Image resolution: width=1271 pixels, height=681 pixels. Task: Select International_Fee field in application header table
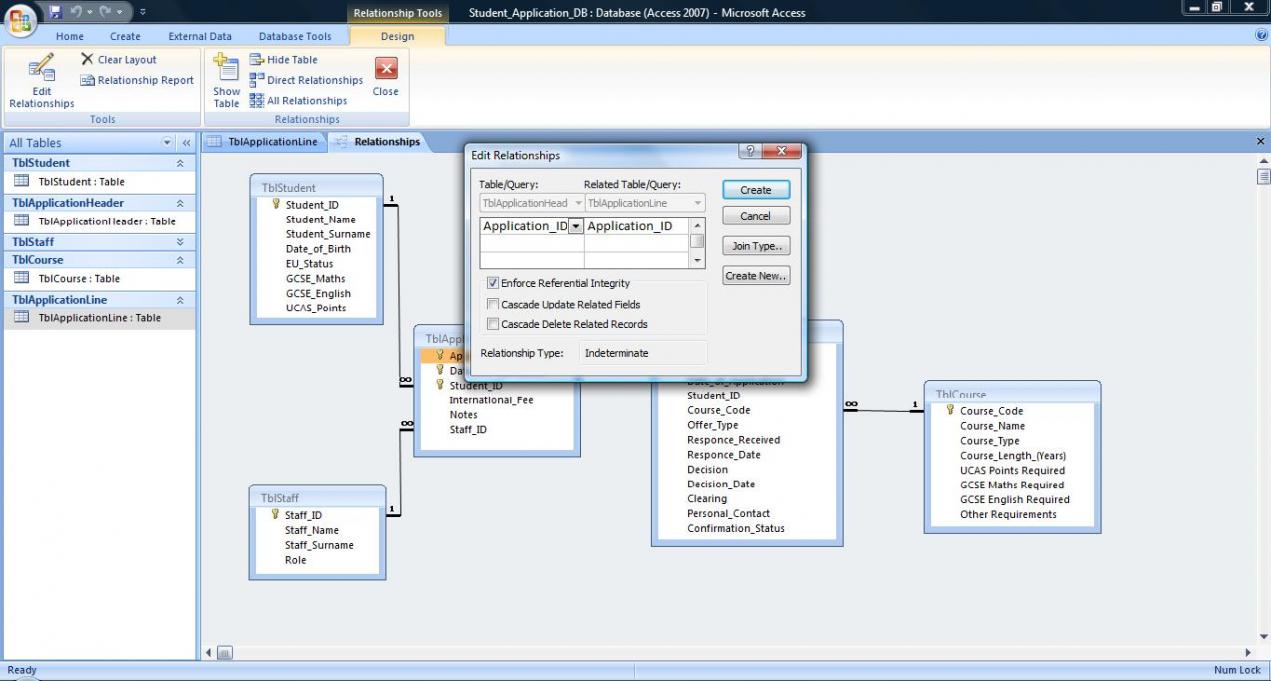(491, 400)
